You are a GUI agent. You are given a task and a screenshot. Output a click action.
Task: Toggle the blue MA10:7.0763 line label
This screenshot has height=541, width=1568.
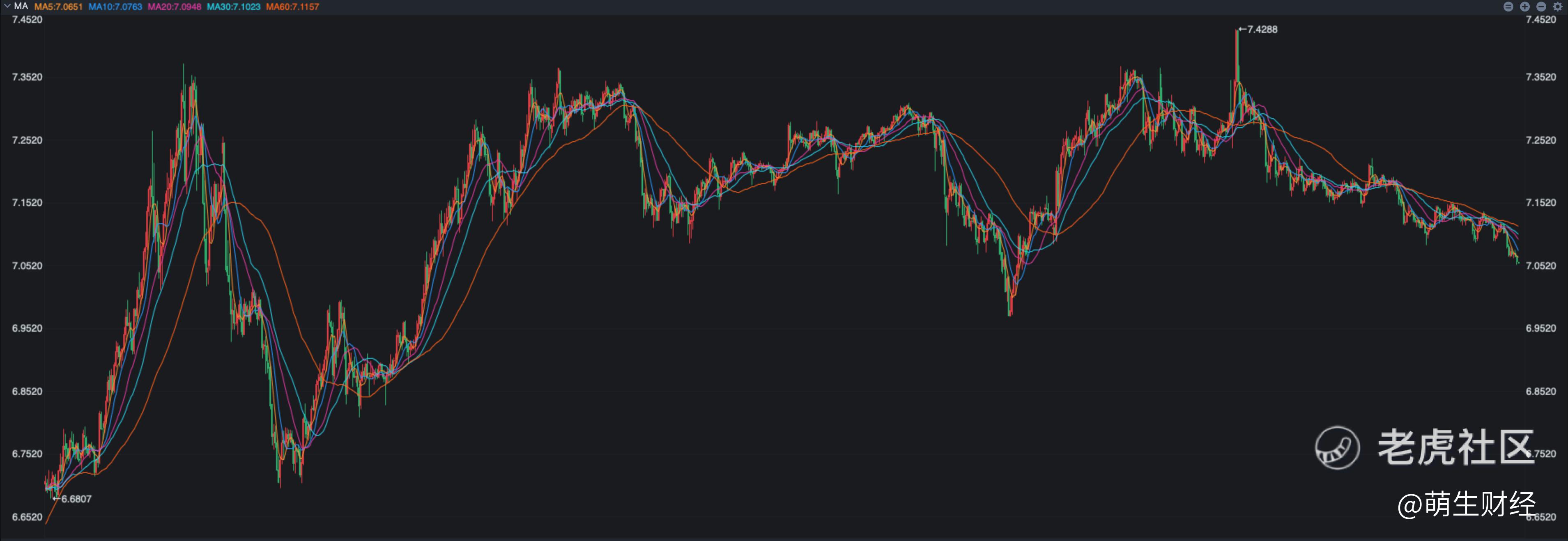point(115,7)
